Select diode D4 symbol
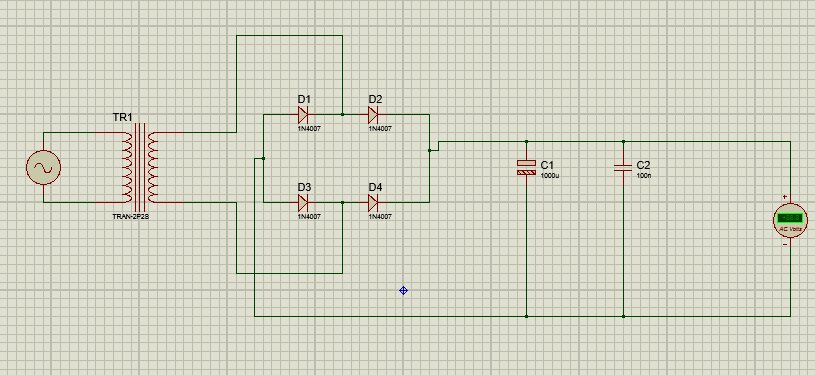 tap(373, 202)
